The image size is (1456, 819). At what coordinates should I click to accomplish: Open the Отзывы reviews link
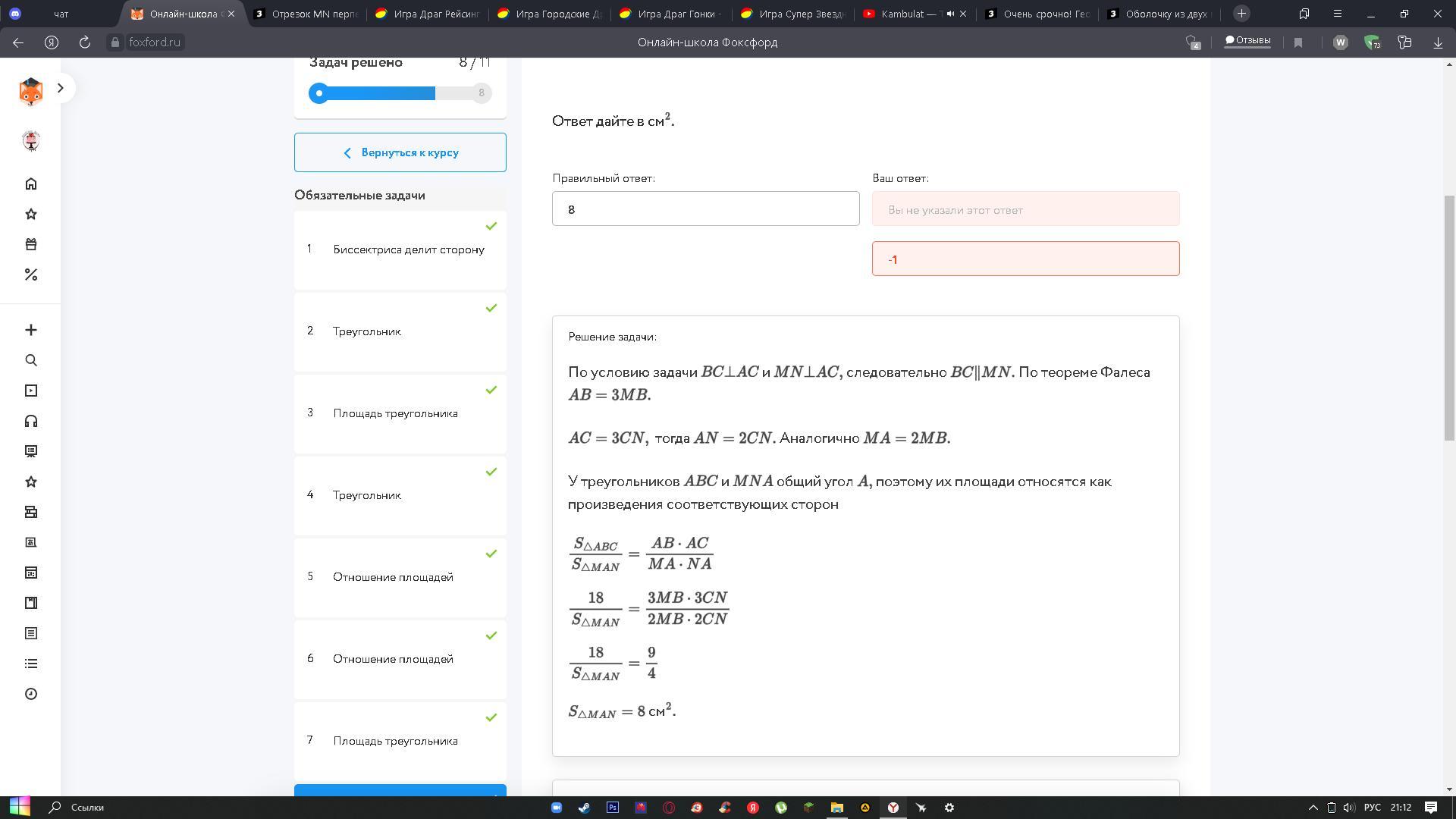(1247, 41)
